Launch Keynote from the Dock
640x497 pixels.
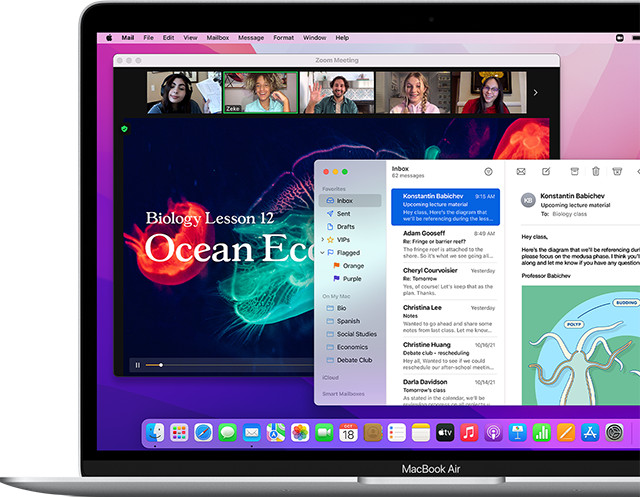point(518,433)
